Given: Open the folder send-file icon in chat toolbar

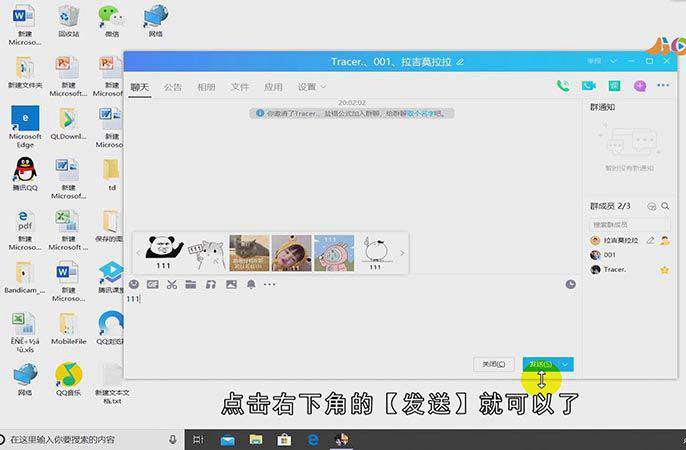Looking at the screenshot, I should tap(191, 285).
